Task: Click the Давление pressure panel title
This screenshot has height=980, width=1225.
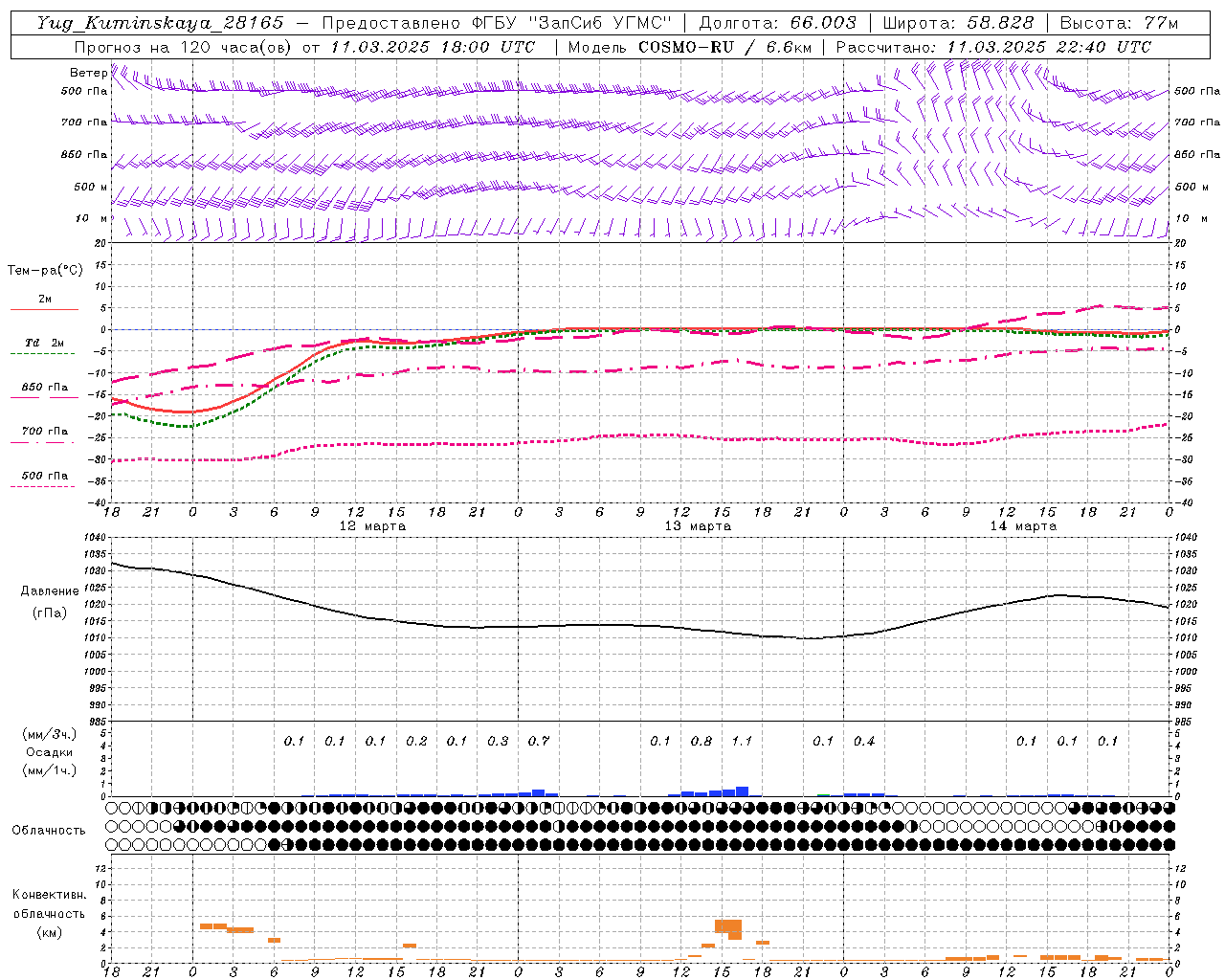Action: (x=50, y=591)
